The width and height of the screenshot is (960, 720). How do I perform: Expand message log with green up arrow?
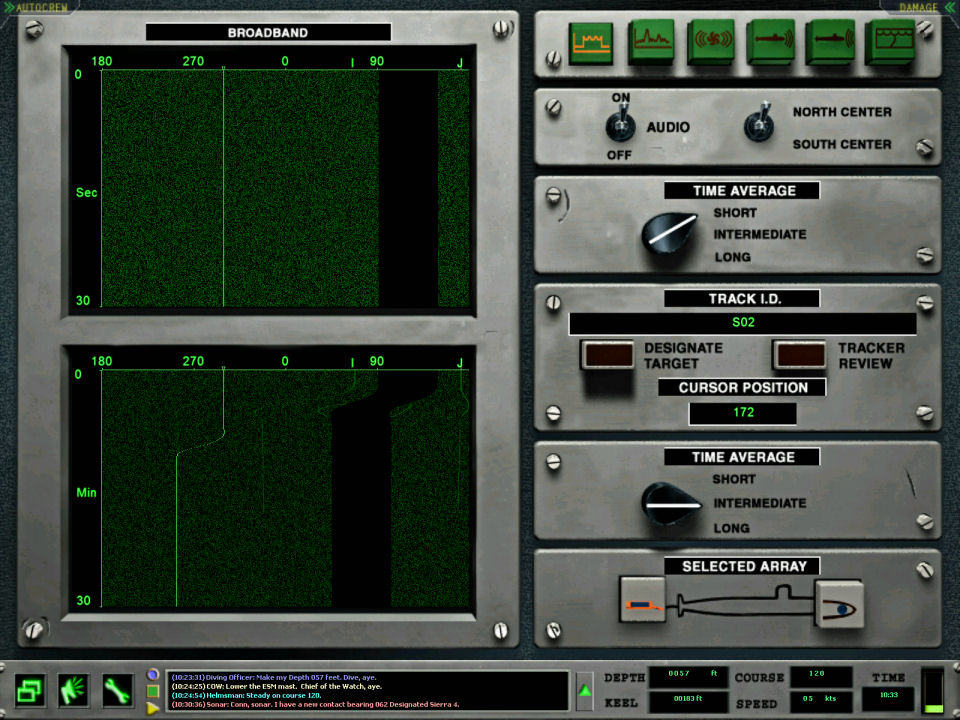pos(584,690)
